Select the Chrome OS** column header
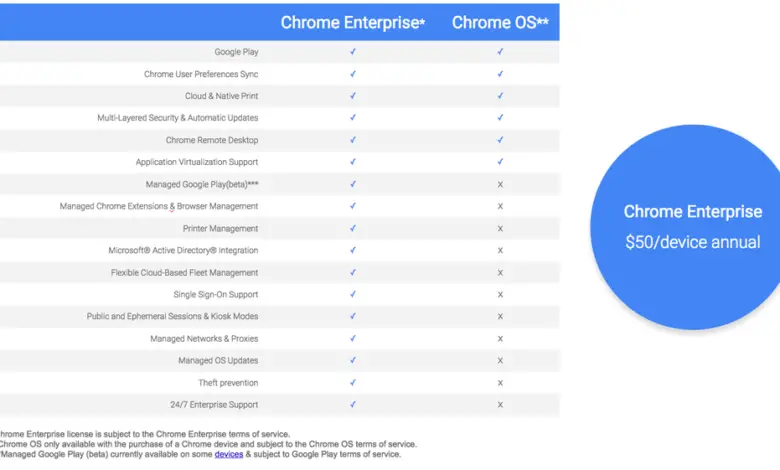Screen dimensions: 780x470 coord(500,22)
